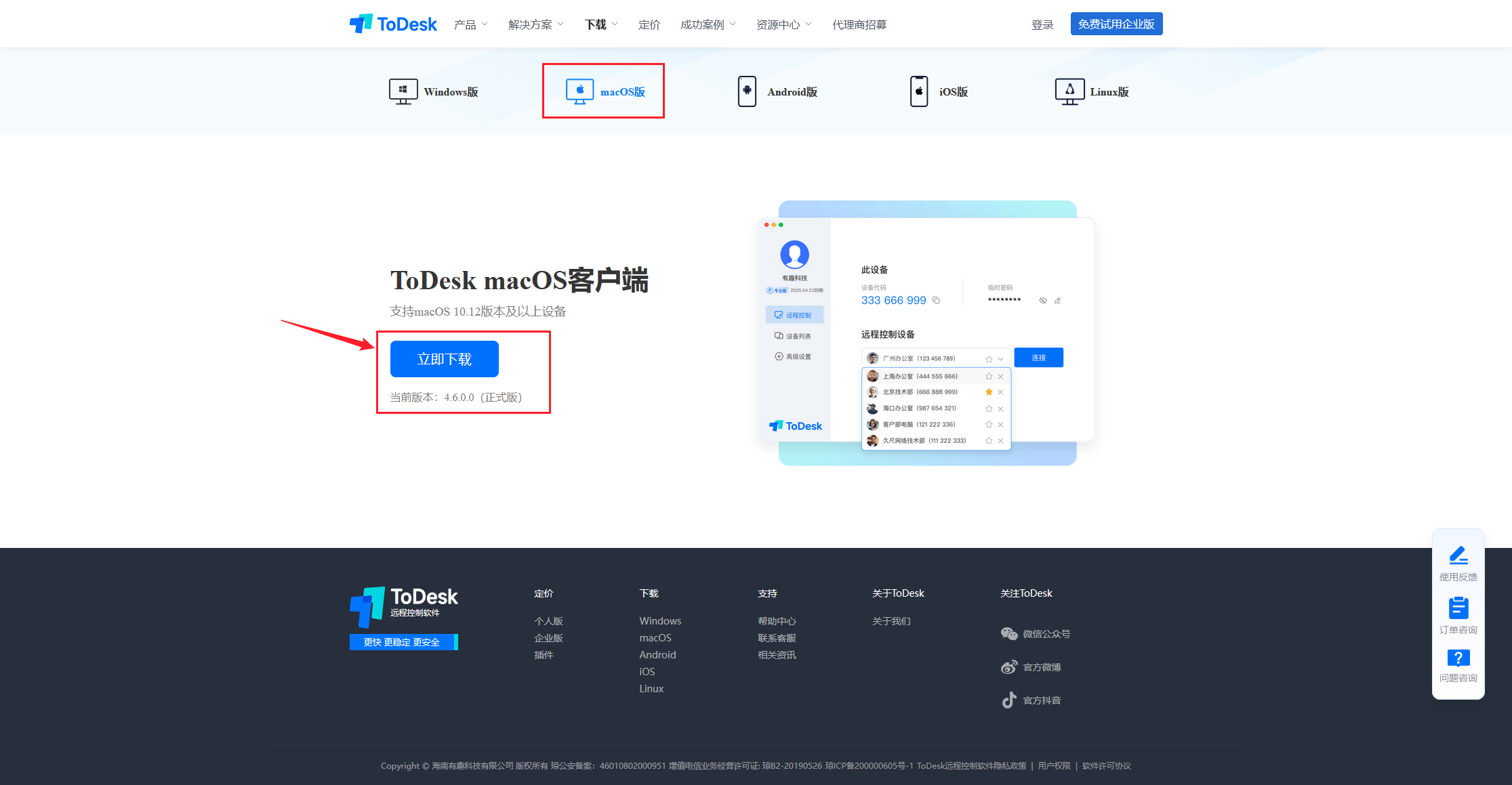Open 帮助中心 footer link
This screenshot has height=785, width=1512.
[777, 621]
